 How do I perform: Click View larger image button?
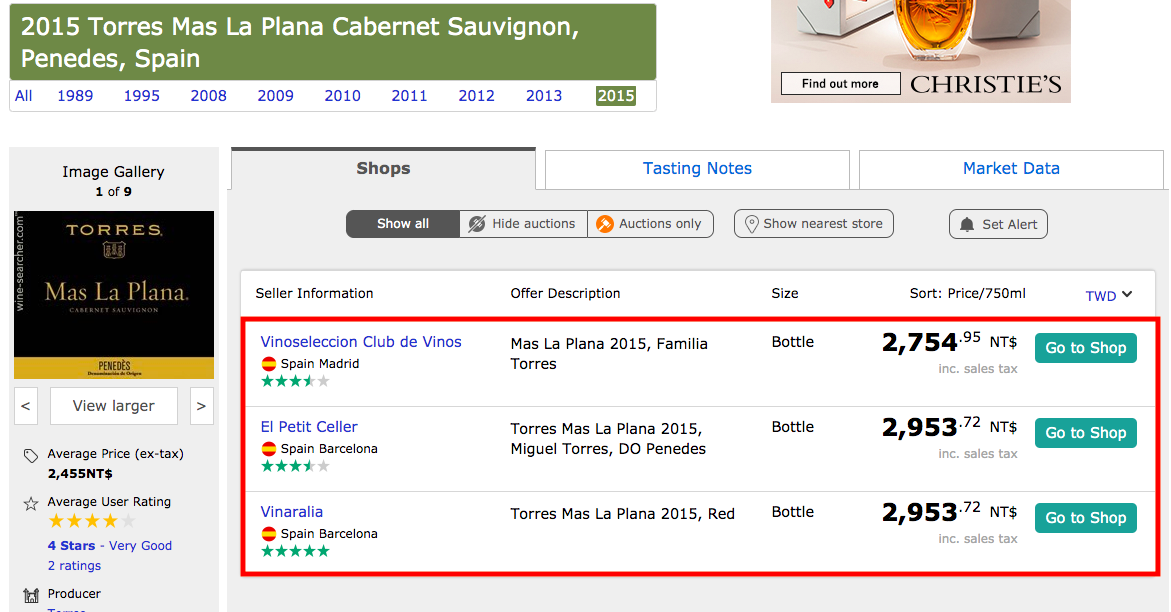click(x=114, y=406)
